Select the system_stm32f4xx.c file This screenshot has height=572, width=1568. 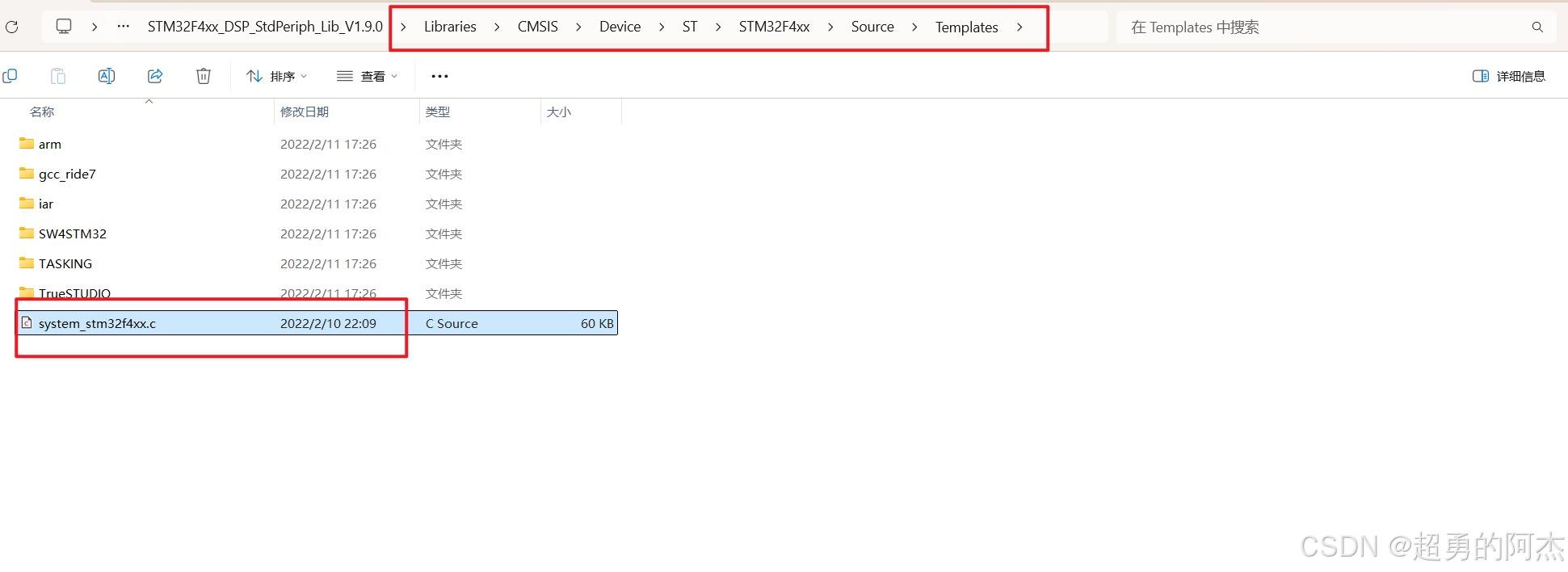(x=317, y=323)
